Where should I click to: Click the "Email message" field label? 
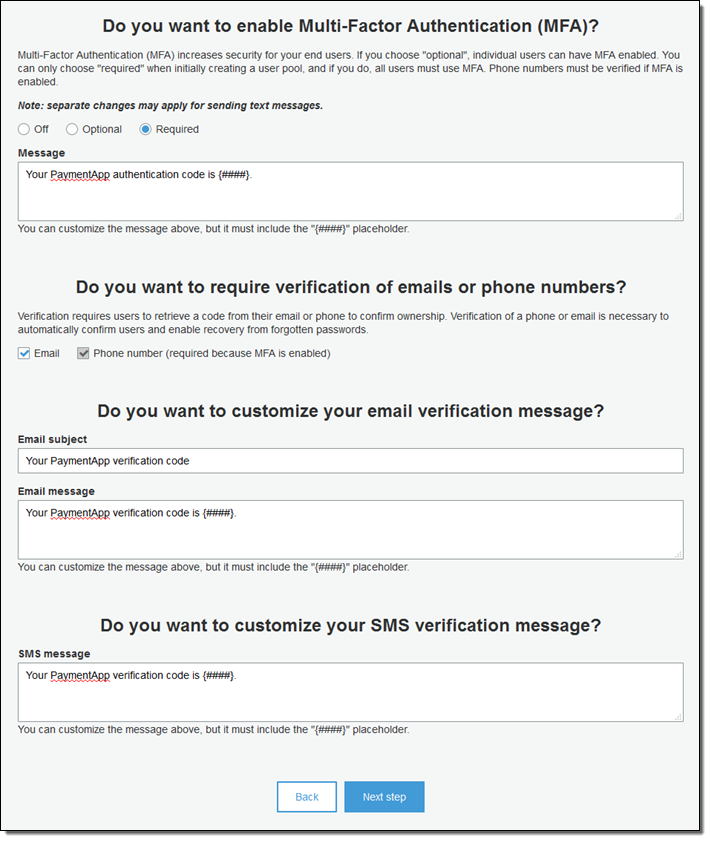(56, 491)
